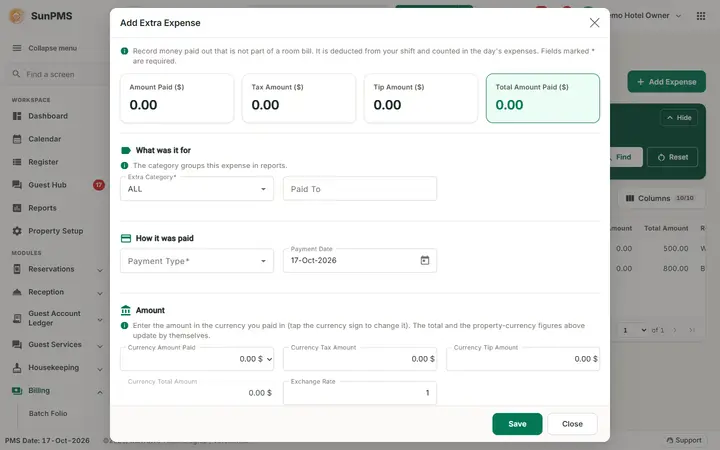Expand the Housekeeping chevron
720x450 pixels.
coord(100,369)
